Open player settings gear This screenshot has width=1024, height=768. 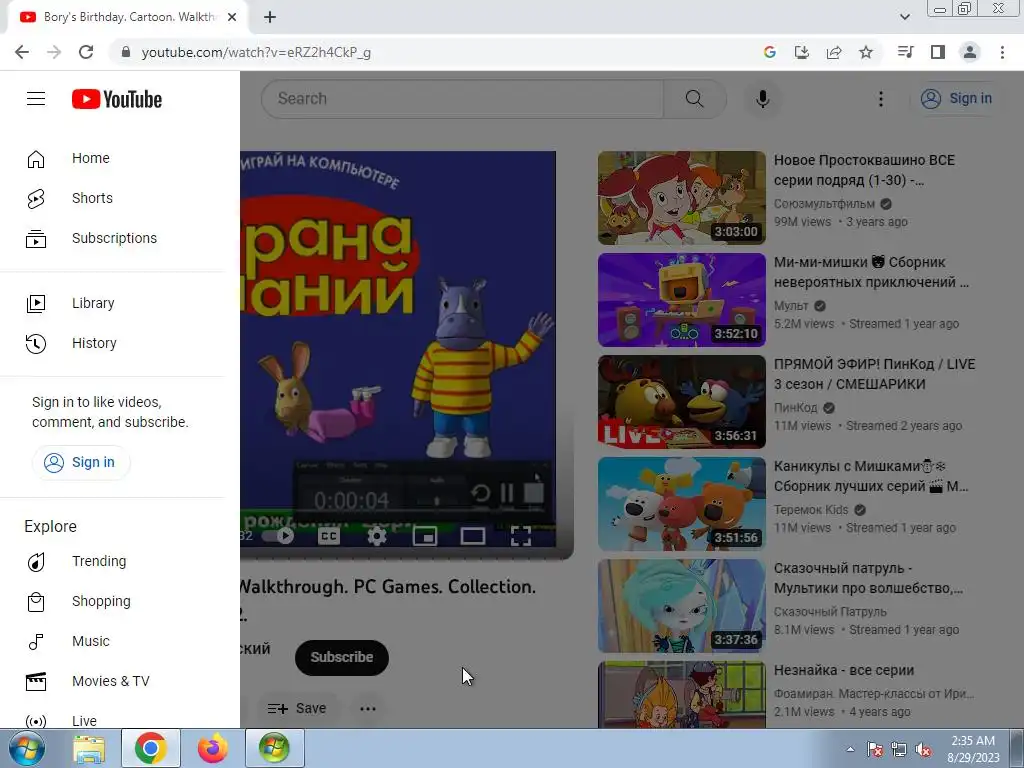point(377,536)
